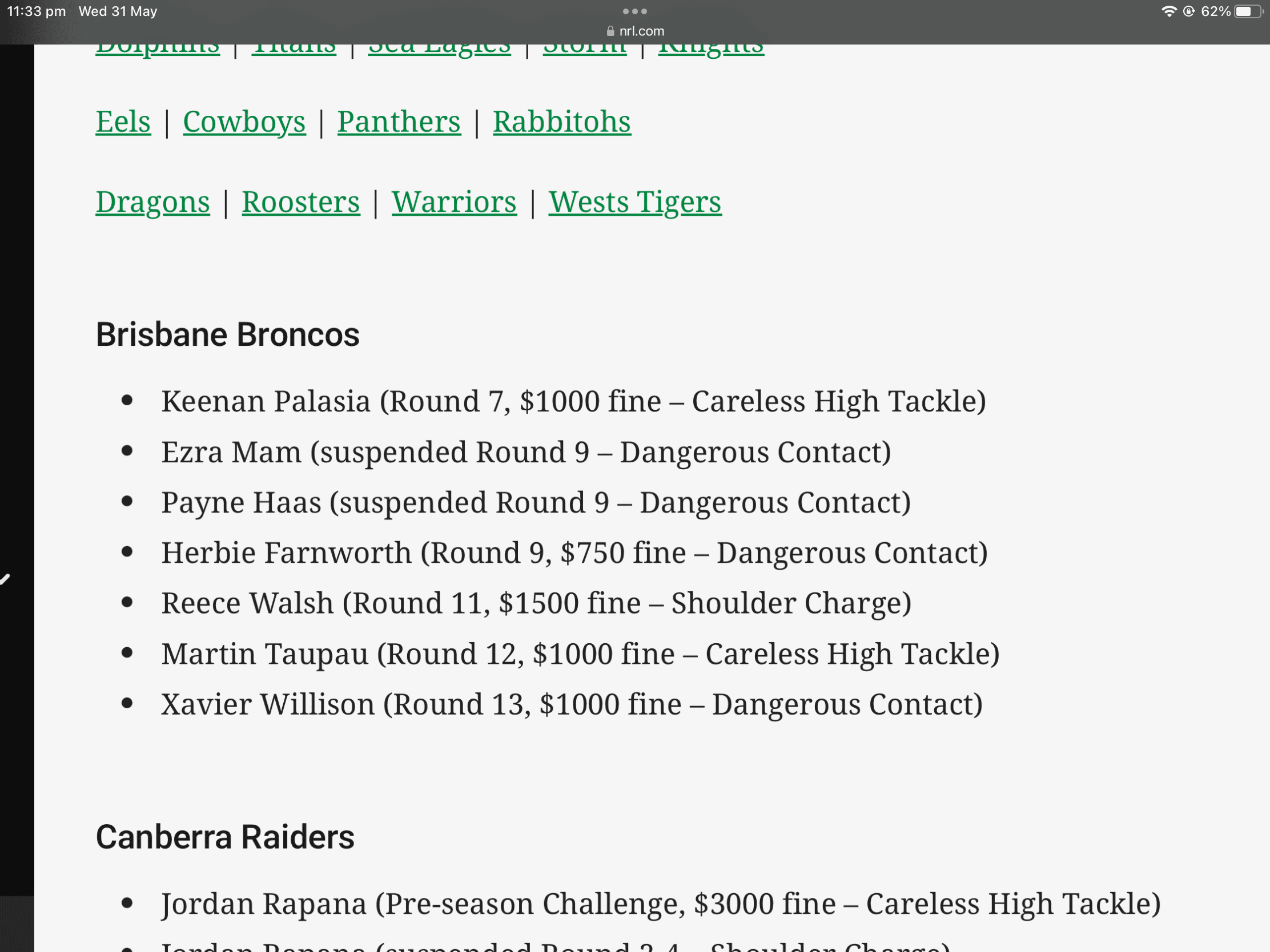This screenshot has height=952, width=1270.
Task: Tap the checkmark icon on left edge
Action: [x=5, y=578]
